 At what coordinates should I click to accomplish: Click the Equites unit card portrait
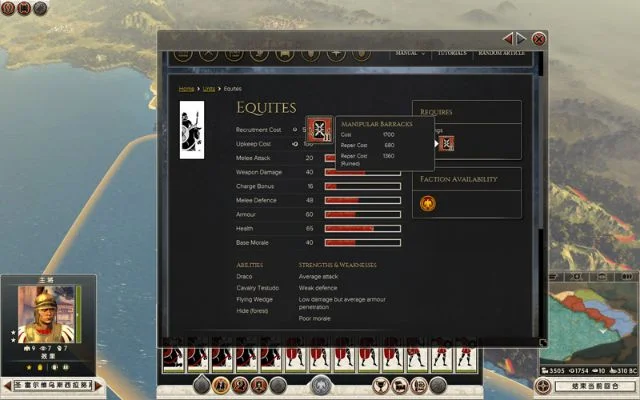pyautogui.click(x=190, y=129)
